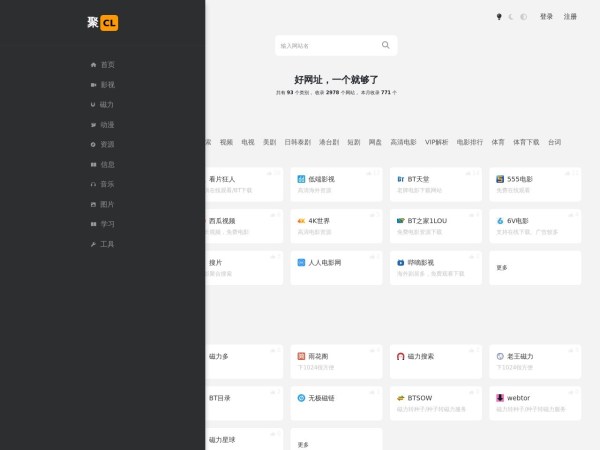Click the 注册 register link
600x450 pixels.
(570, 17)
